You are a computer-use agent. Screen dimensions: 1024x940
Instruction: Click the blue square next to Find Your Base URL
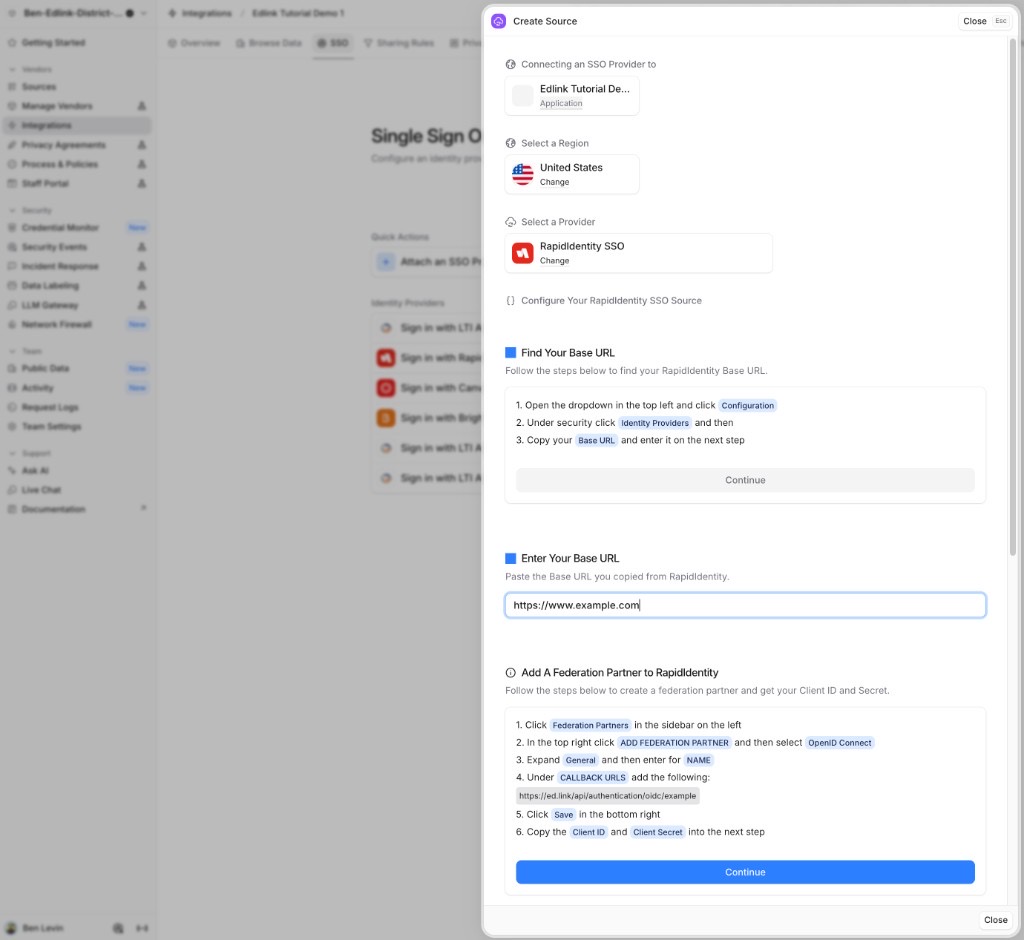pos(511,353)
